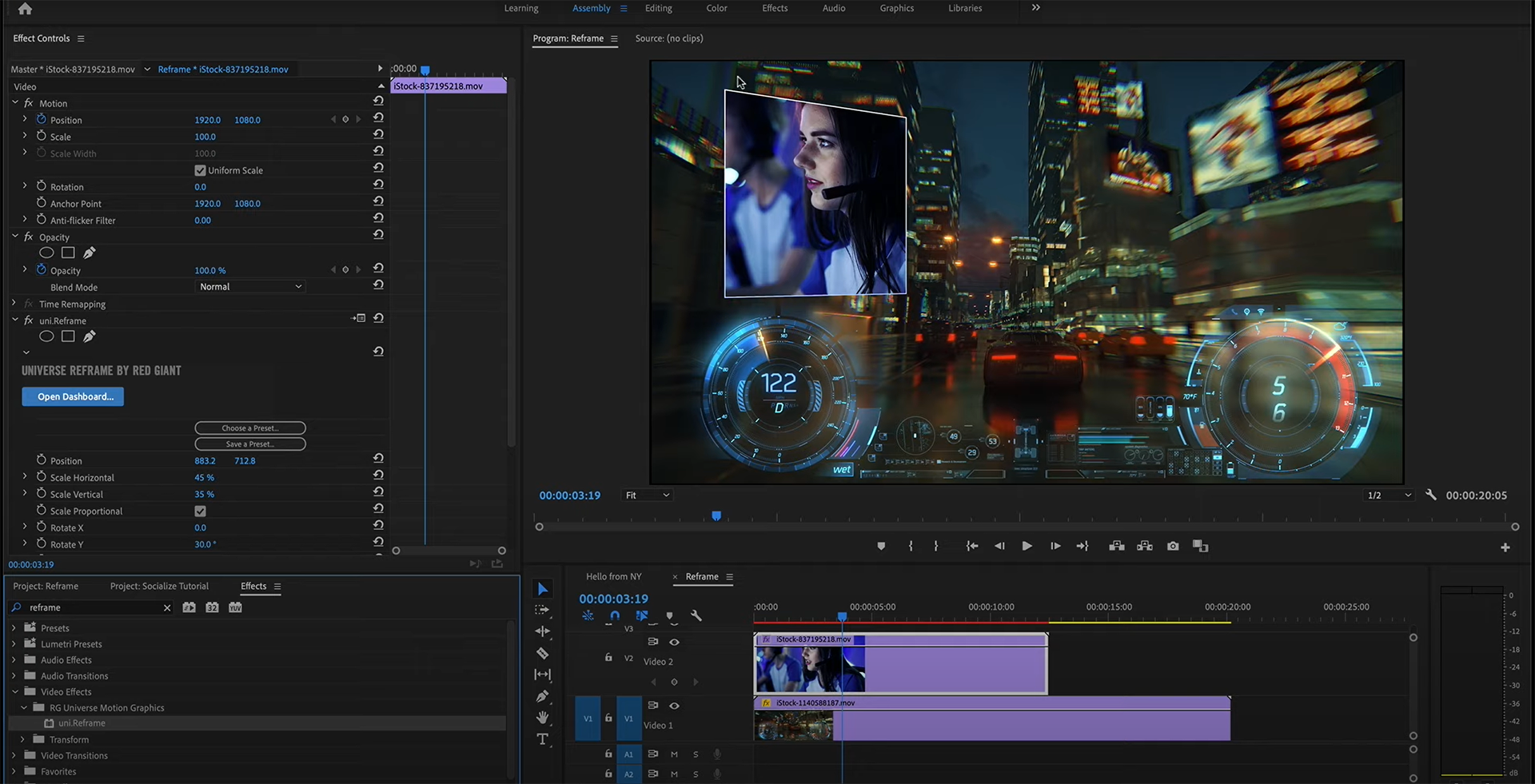
Task: Toggle lock on the V2 track
Action: pos(608,658)
